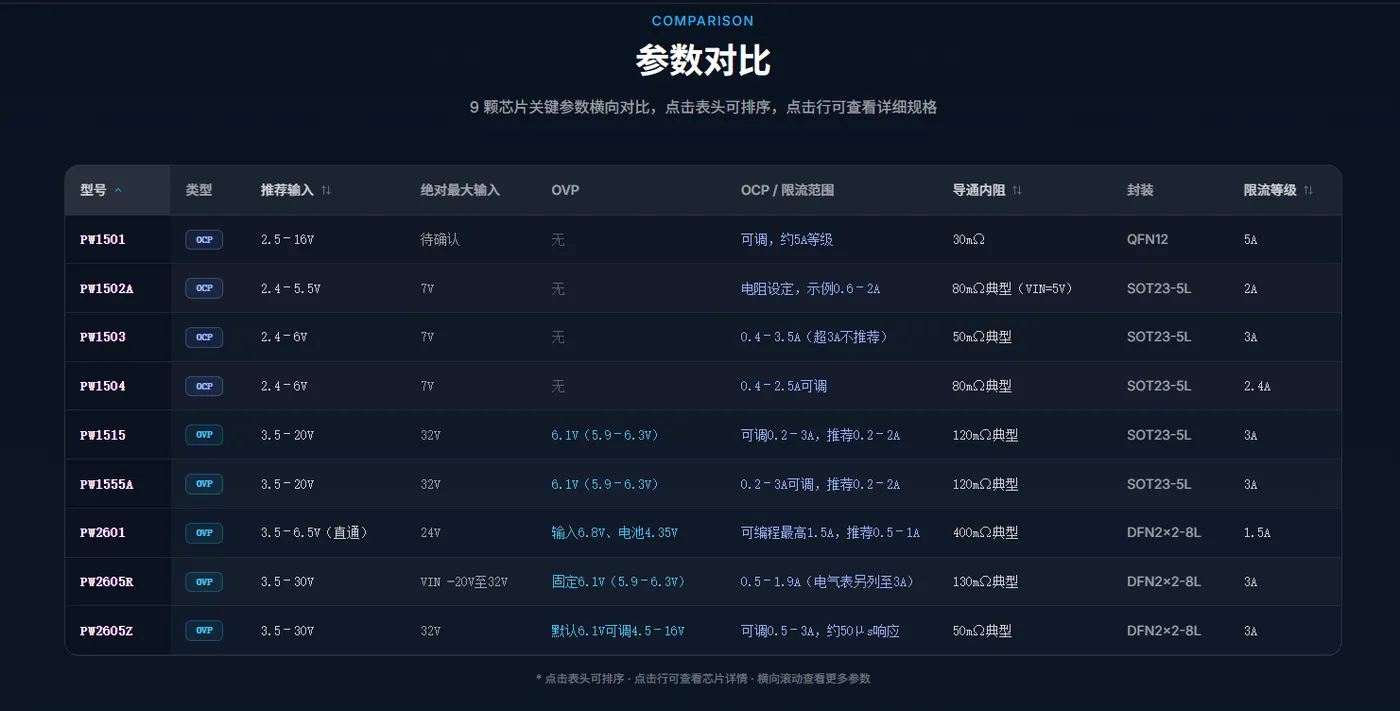Click the OCP badge in PW1503 row

204,337
